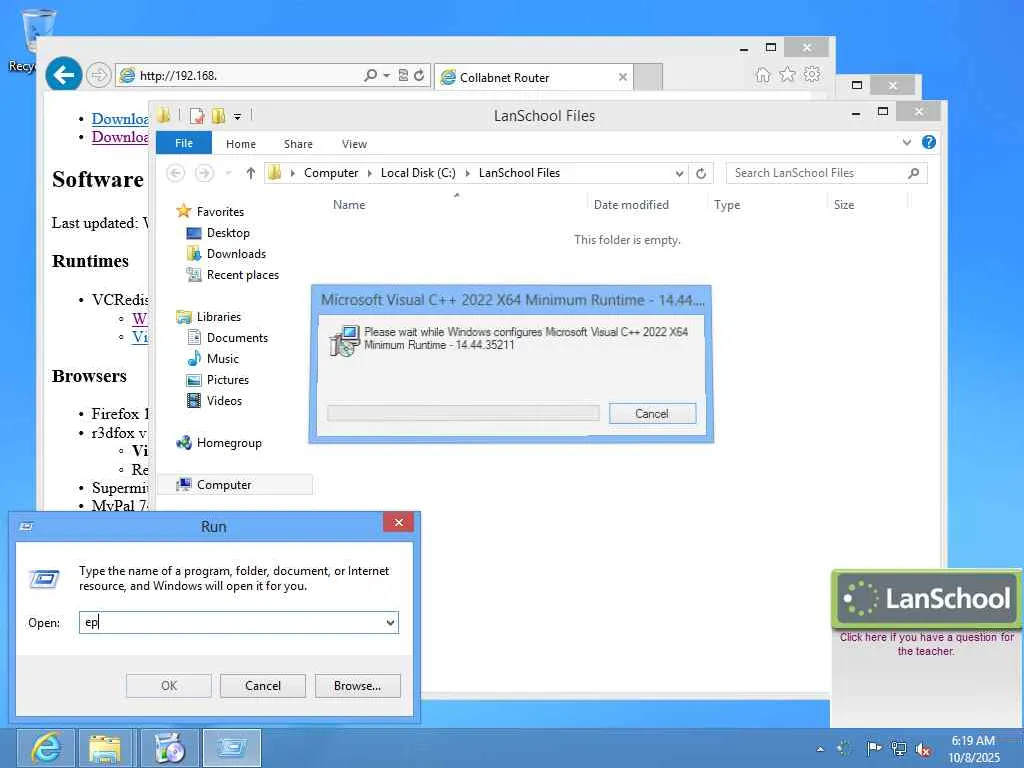Click LanSchool ask teacher question panel
The image size is (1024, 768).
927,644
